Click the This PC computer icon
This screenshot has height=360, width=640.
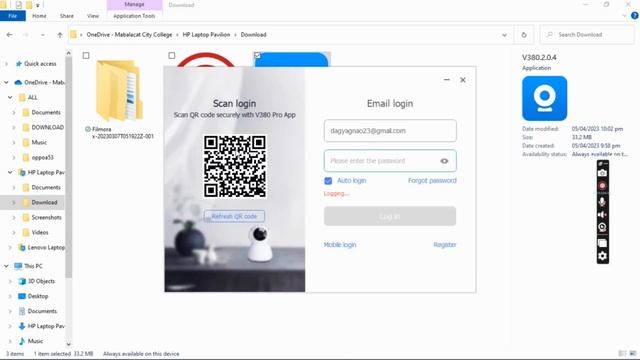pos(18,266)
